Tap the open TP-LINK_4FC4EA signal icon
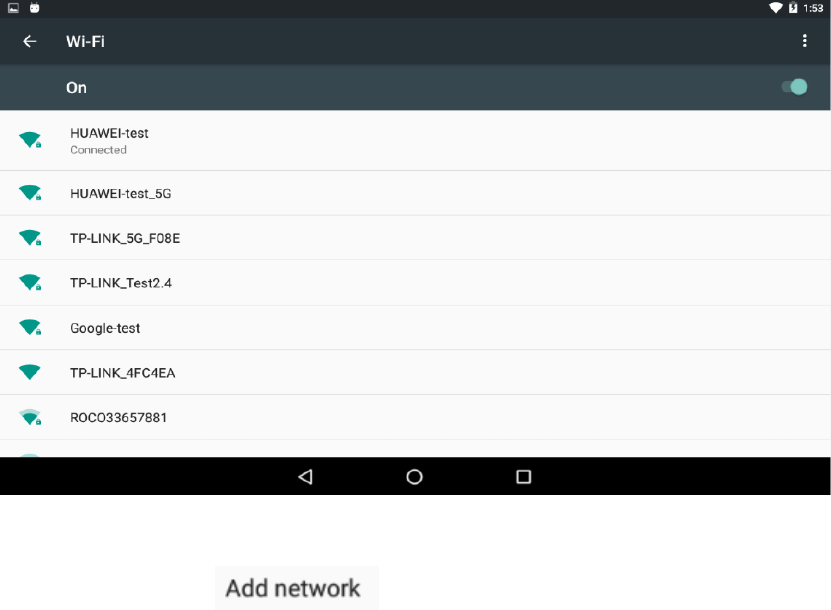The height and width of the screenshot is (610, 831). tap(30, 372)
